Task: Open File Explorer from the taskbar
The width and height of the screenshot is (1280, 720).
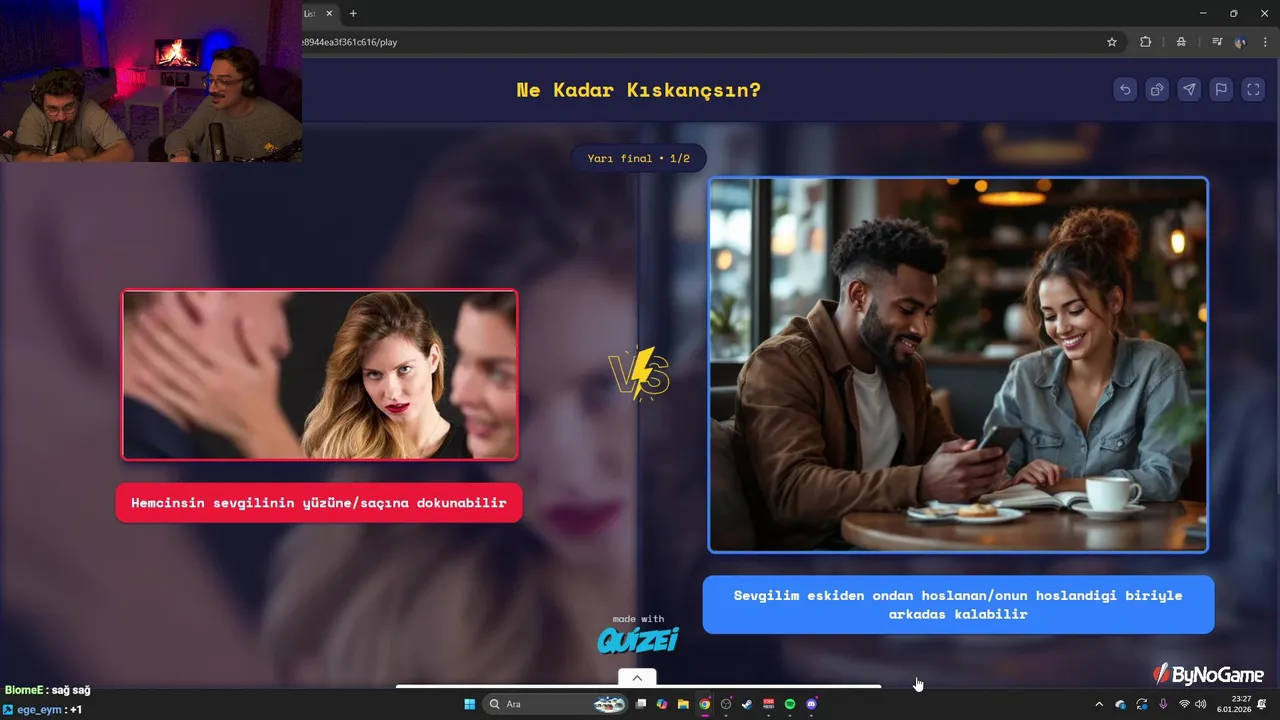Action: pyautogui.click(x=683, y=704)
